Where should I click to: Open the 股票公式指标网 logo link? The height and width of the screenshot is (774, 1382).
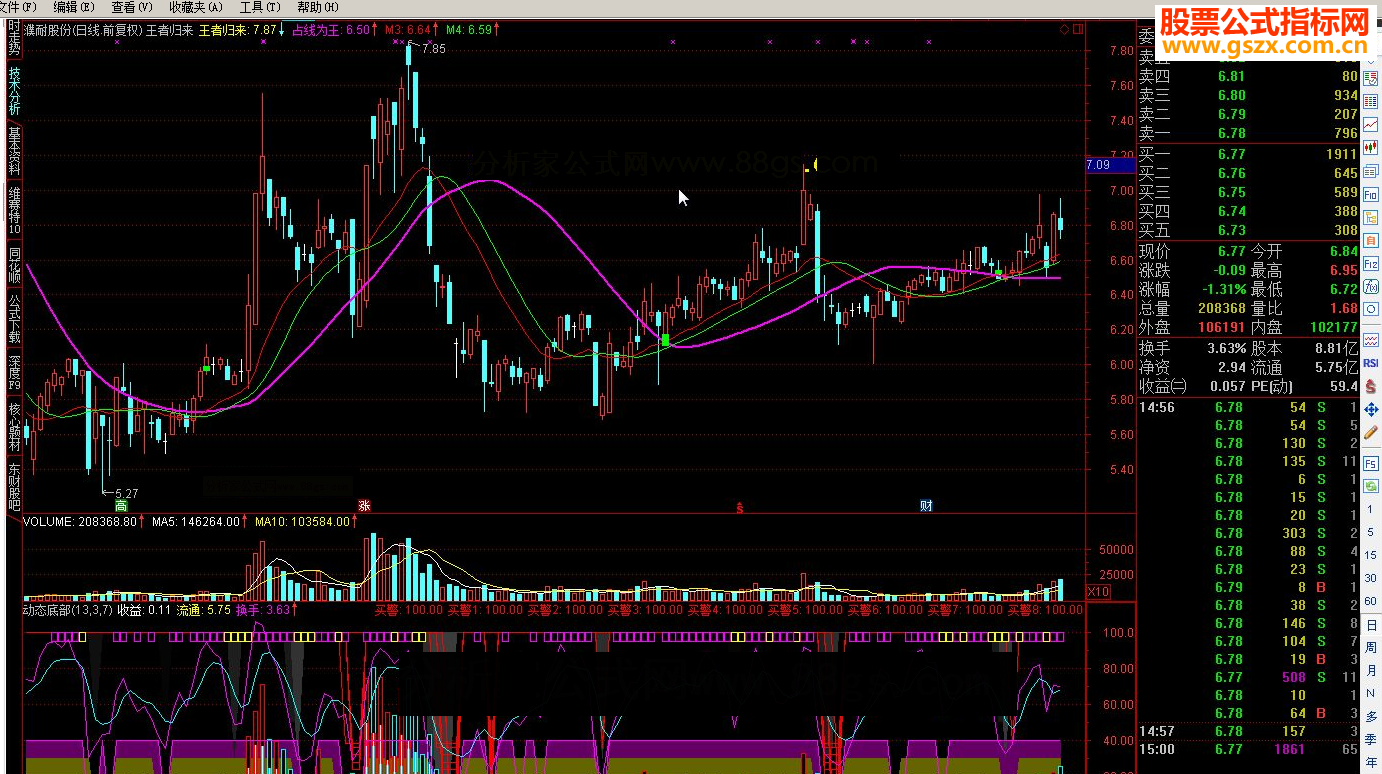[x=1264, y=32]
